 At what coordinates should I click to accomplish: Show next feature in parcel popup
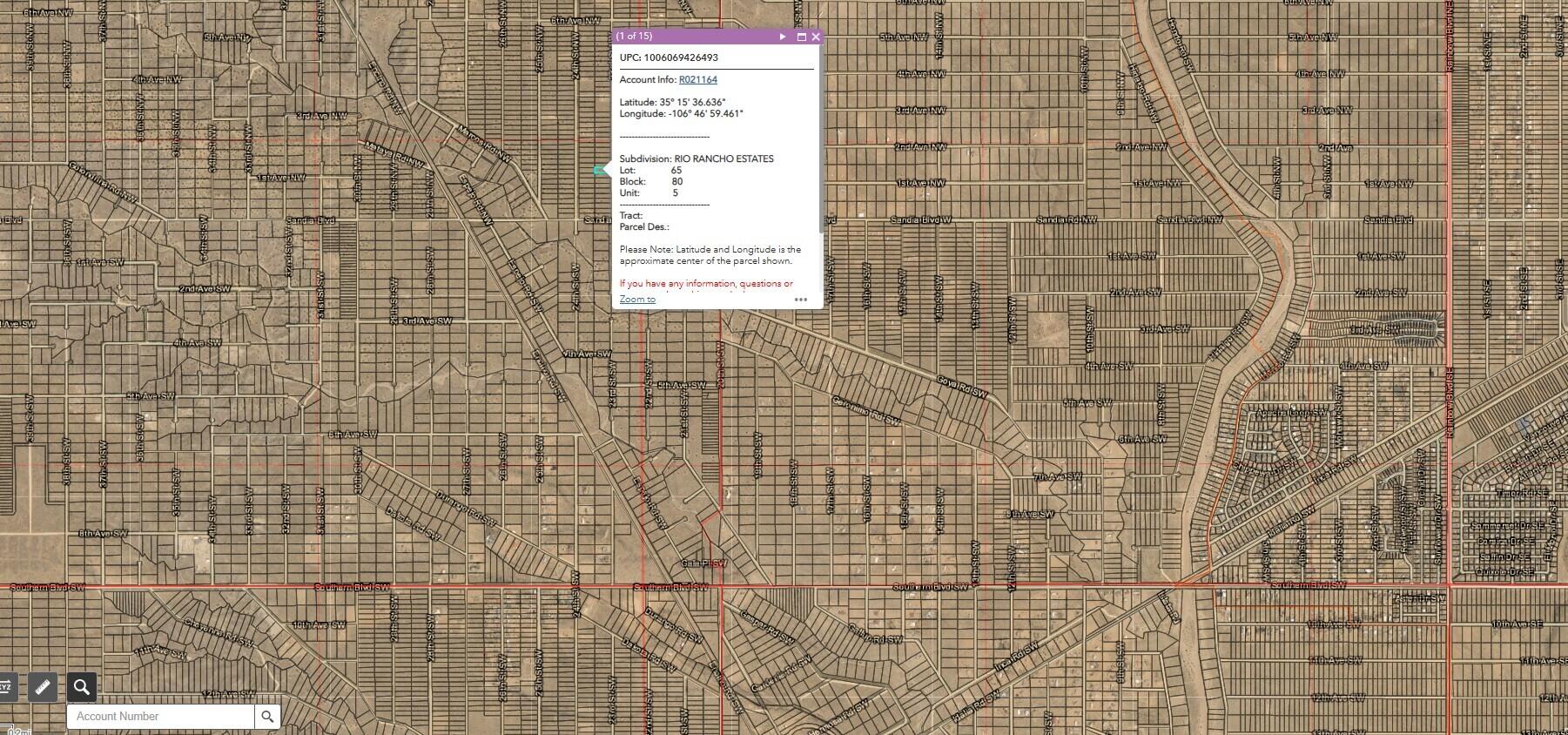783,37
